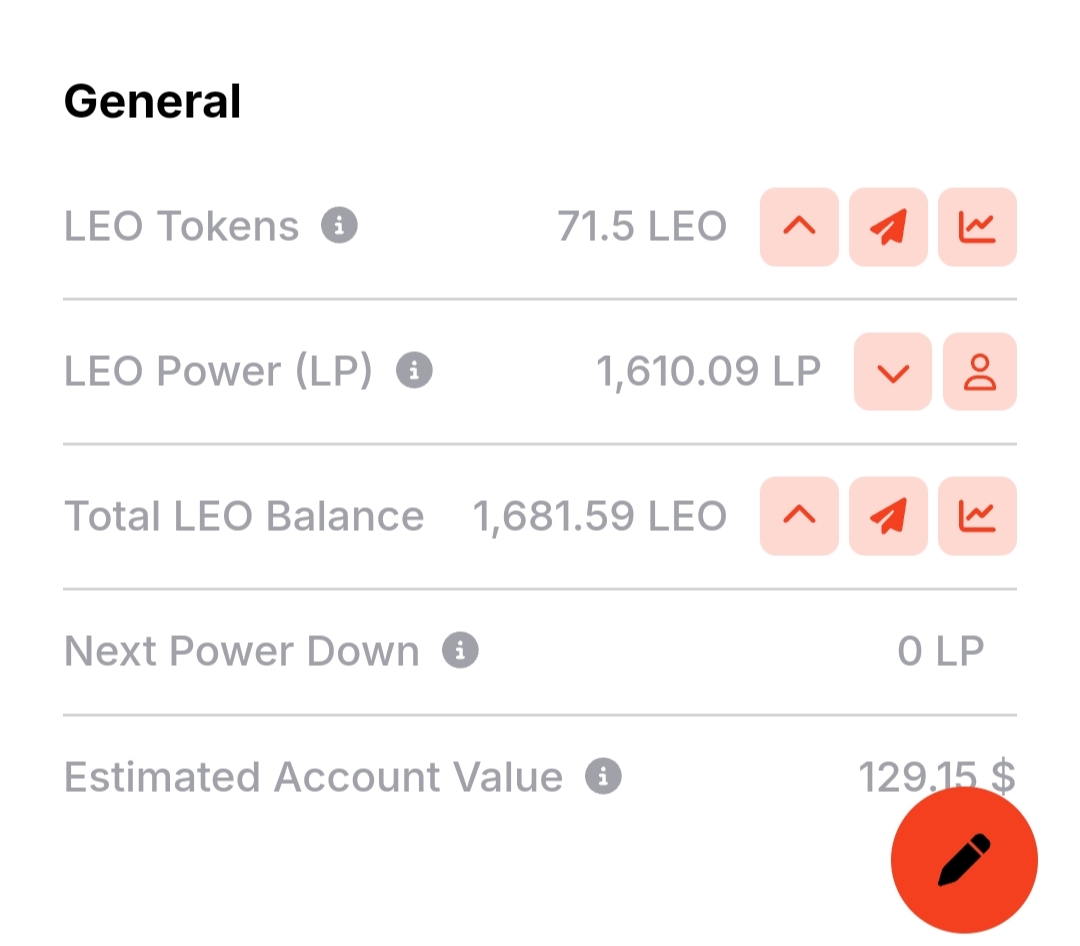Tap the red pencil compose button
The width and height of the screenshot is (1080, 946).
964,860
